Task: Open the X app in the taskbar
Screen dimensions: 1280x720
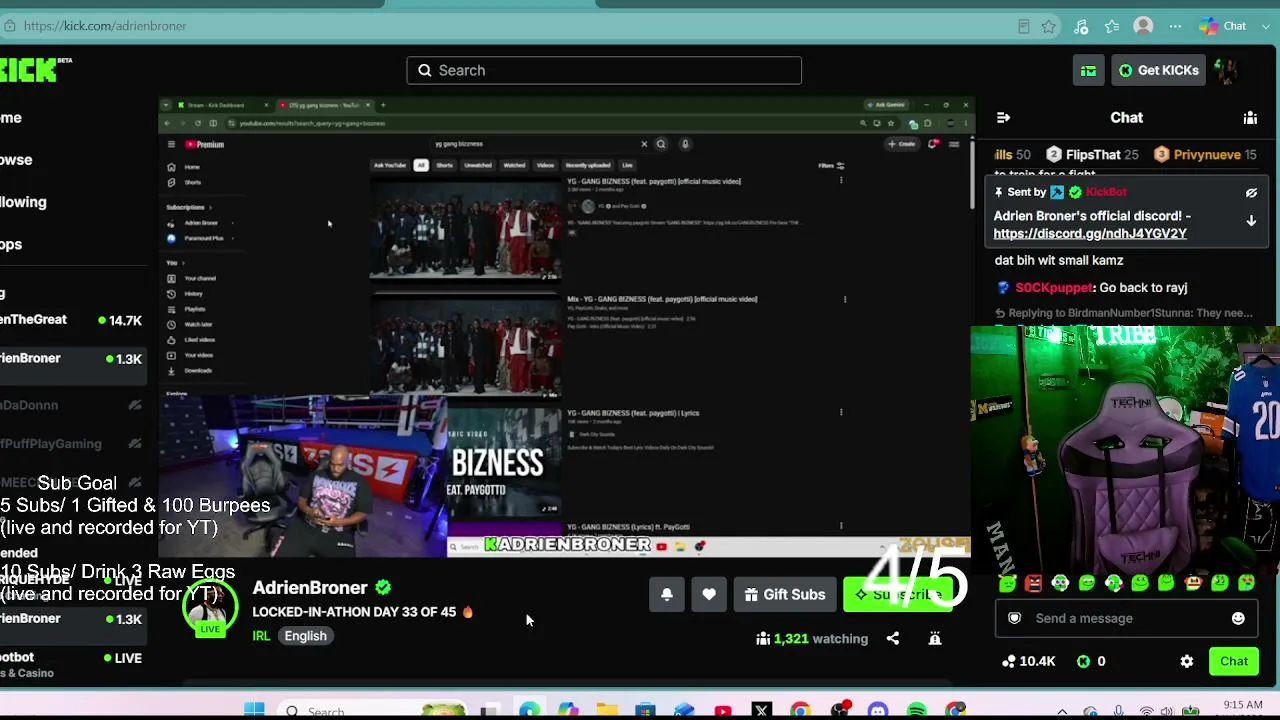Action: pyautogui.click(x=762, y=711)
